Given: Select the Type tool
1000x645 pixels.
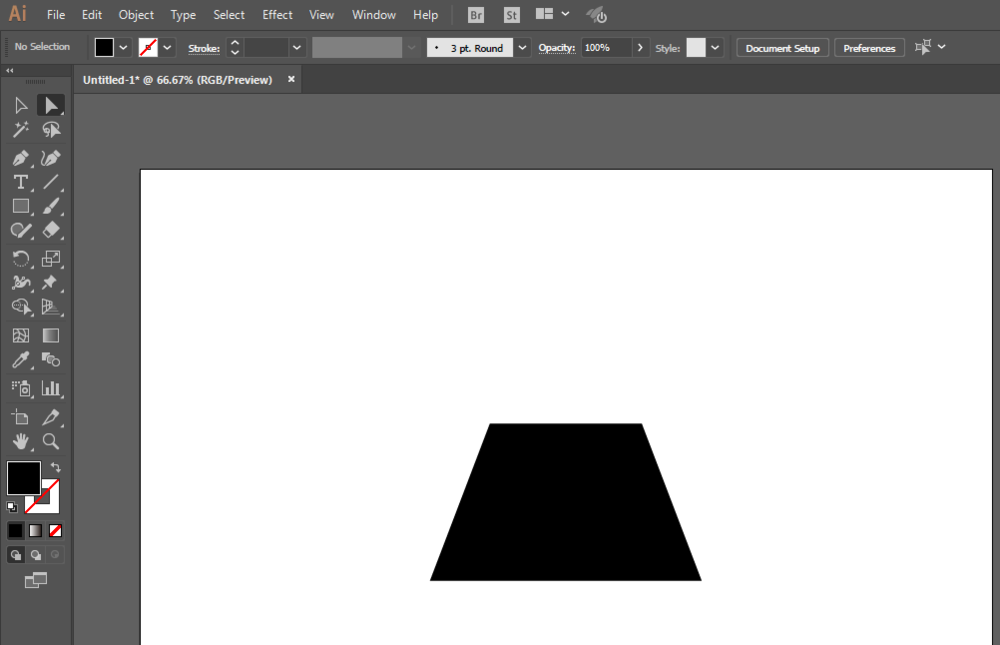Looking at the screenshot, I should point(20,182).
